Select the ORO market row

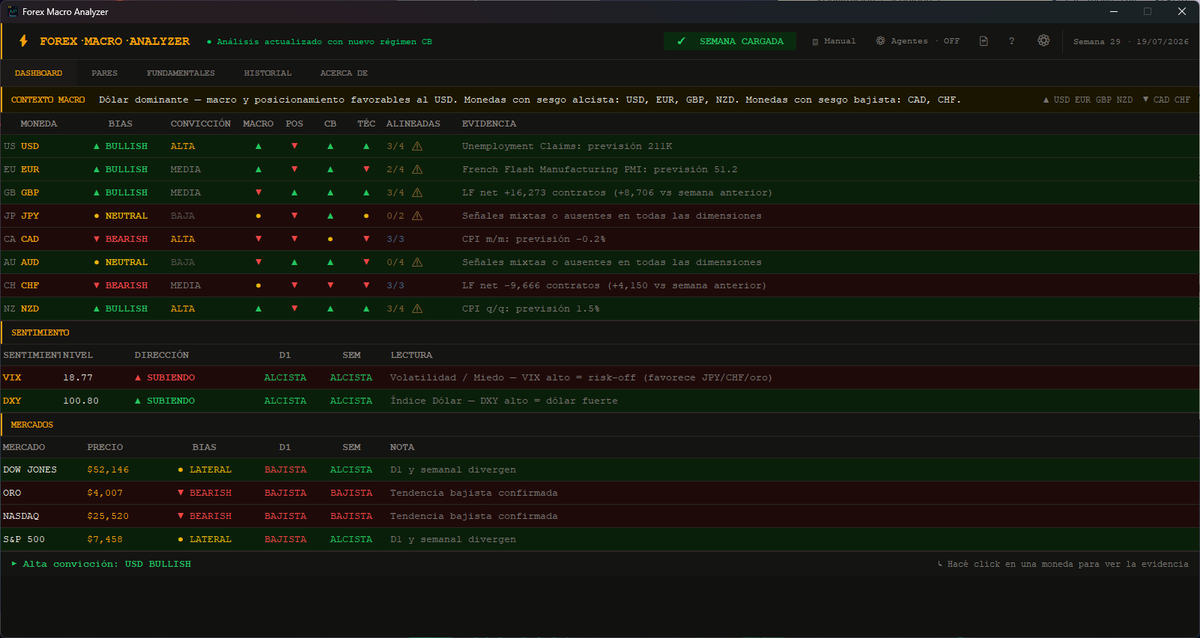point(600,493)
